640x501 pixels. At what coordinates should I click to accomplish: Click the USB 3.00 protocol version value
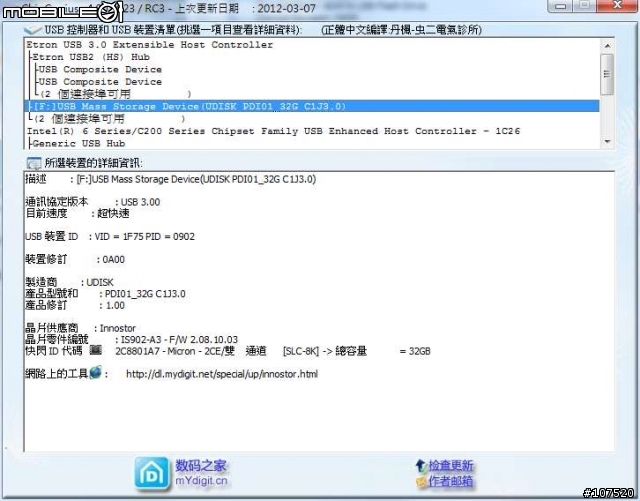[x=140, y=202]
